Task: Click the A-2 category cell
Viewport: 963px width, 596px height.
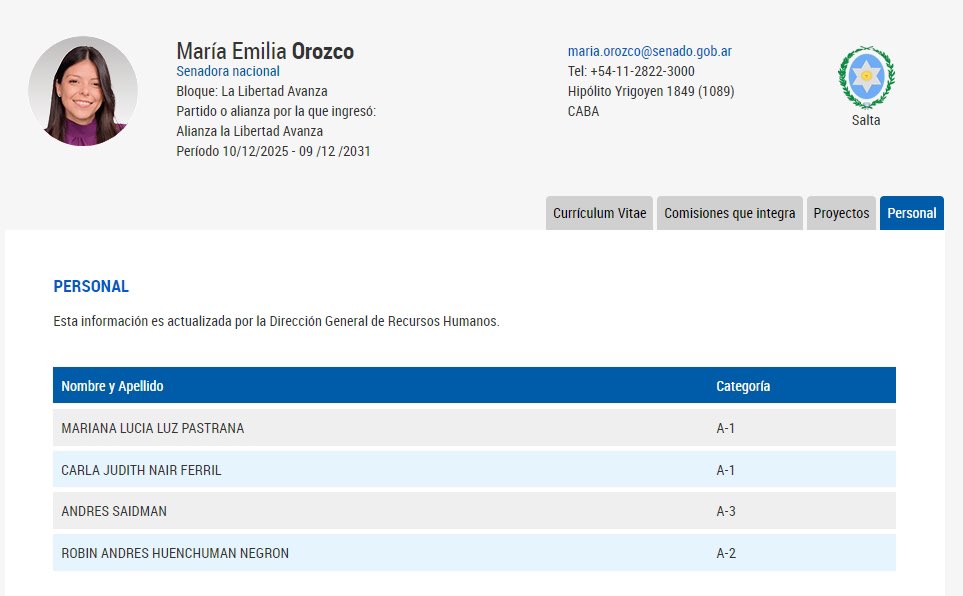Action: [x=726, y=553]
